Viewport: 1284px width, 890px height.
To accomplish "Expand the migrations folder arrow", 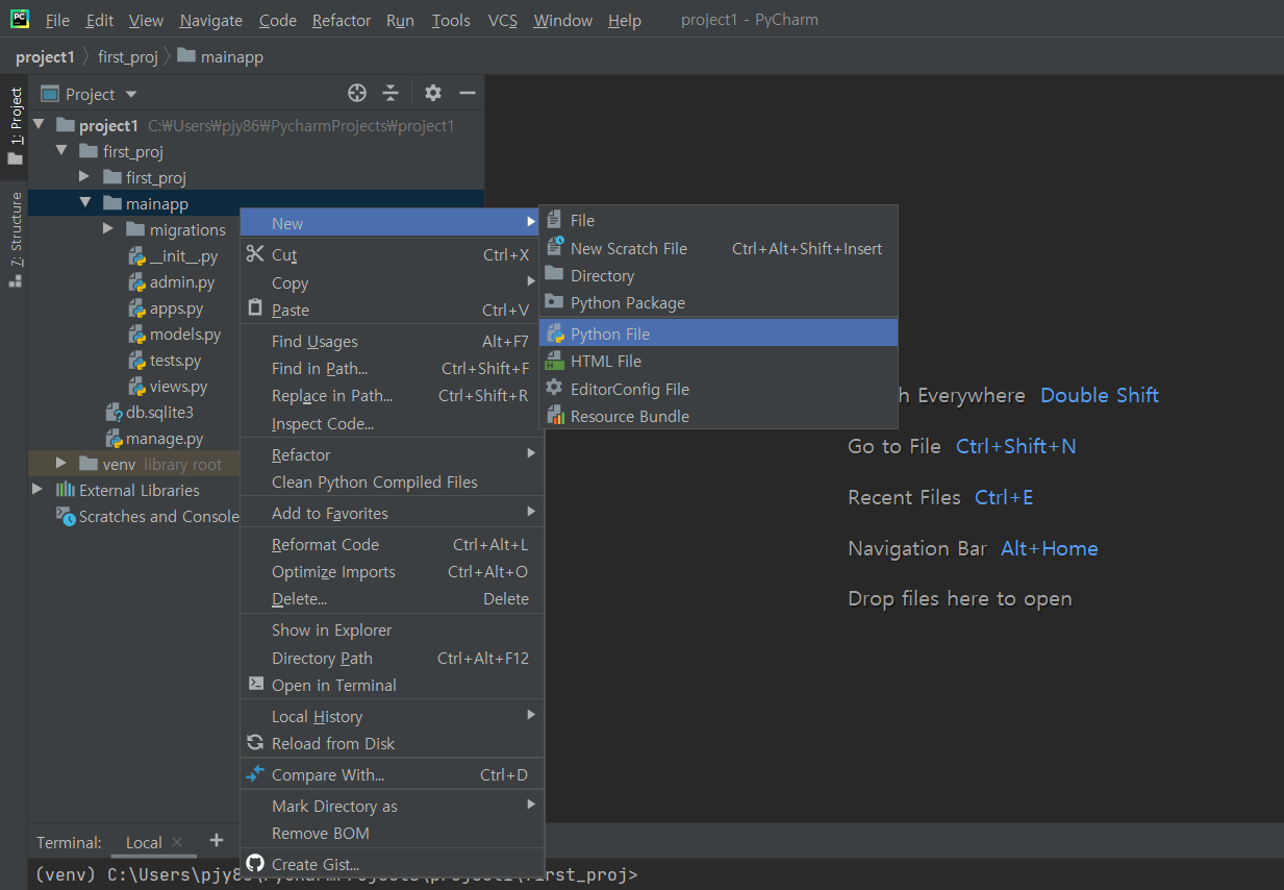I will tap(108, 229).
